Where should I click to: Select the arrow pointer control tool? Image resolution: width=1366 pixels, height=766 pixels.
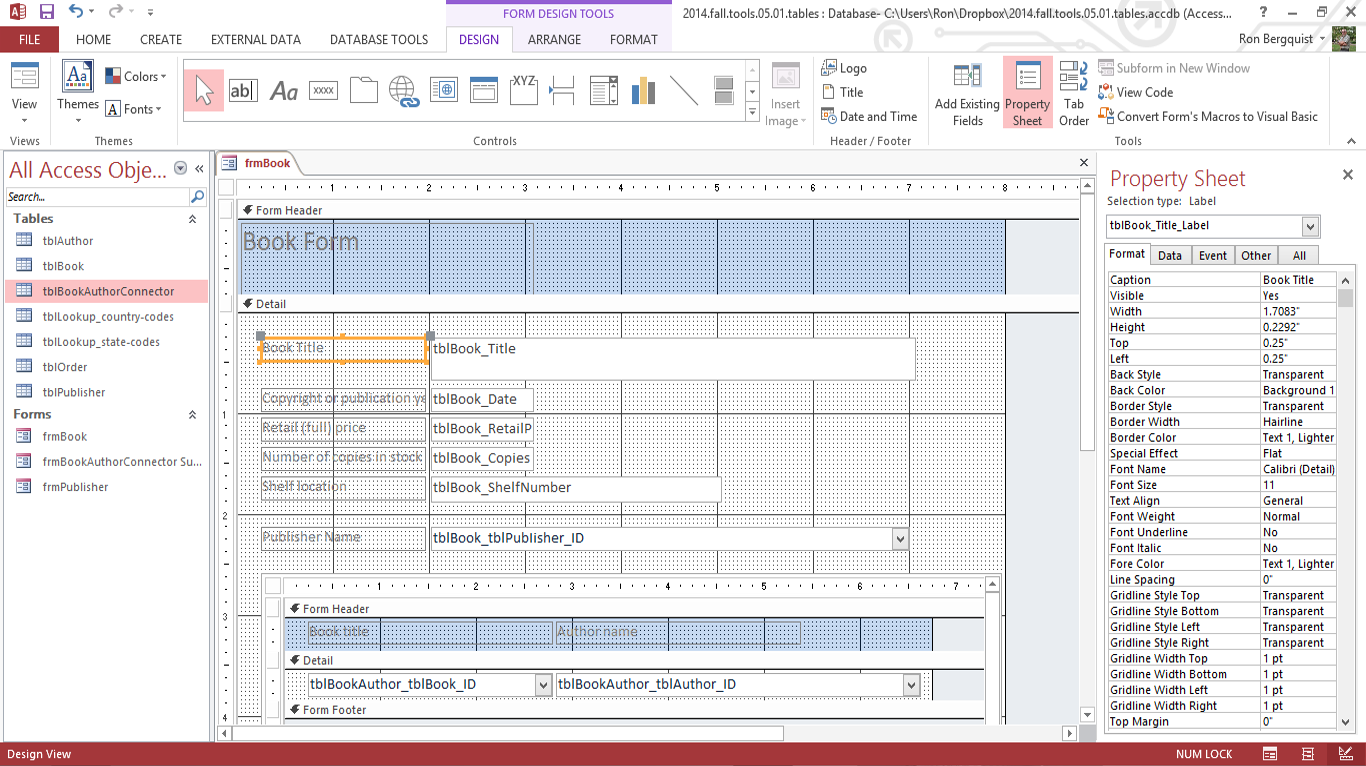pyautogui.click(x=204, y=91)
